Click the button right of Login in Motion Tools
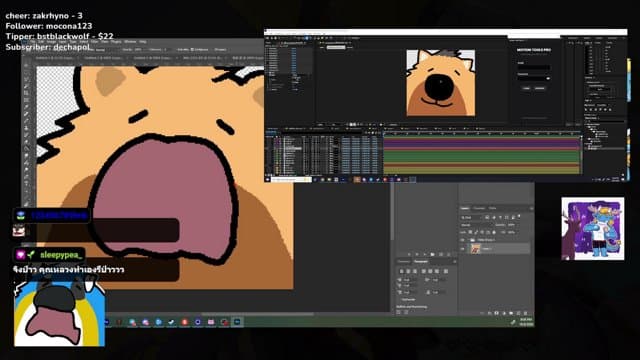This screenshot has width=640, height=360. click(x=540, y=88)
